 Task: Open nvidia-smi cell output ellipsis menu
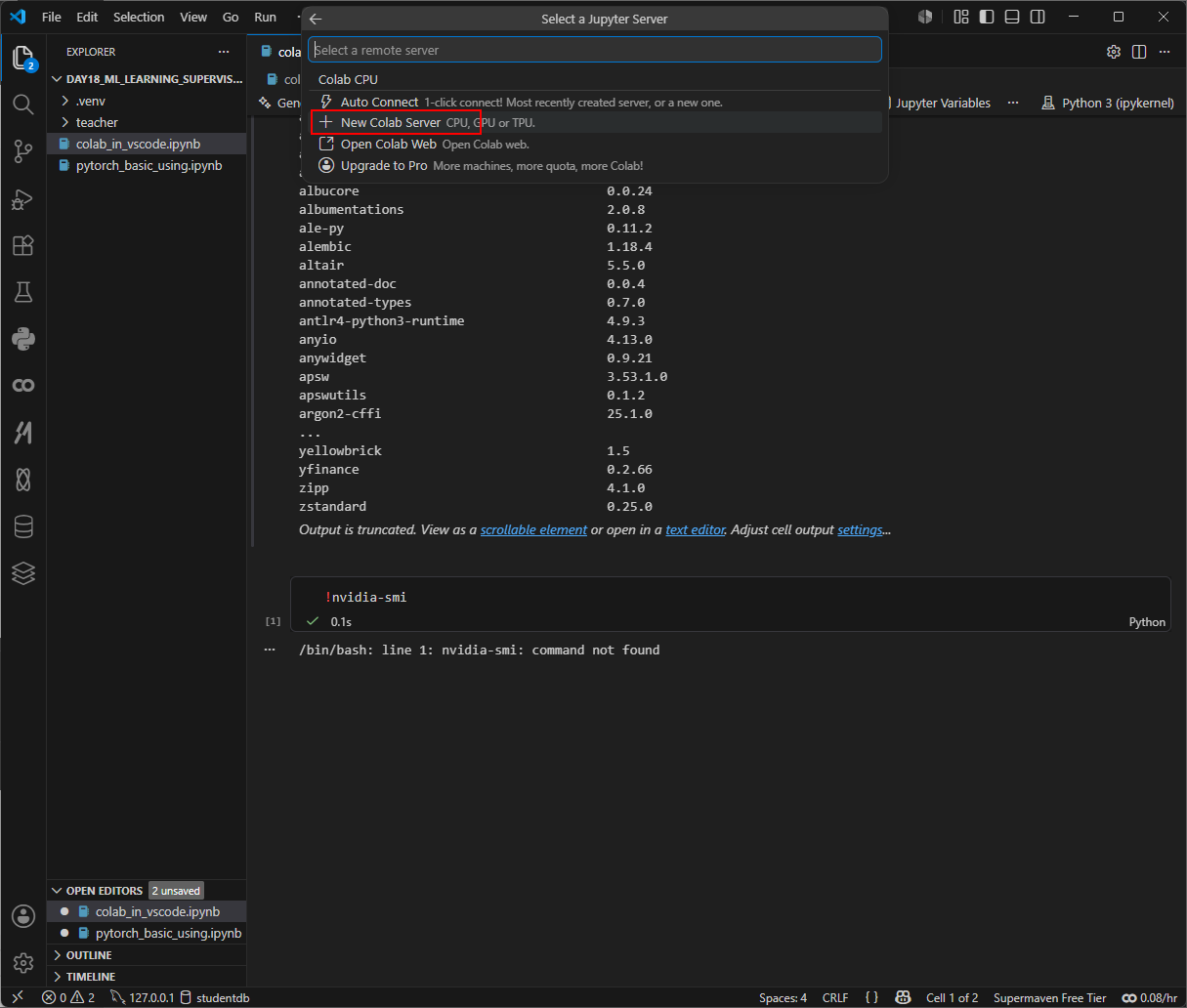click(x=270, y=650)
